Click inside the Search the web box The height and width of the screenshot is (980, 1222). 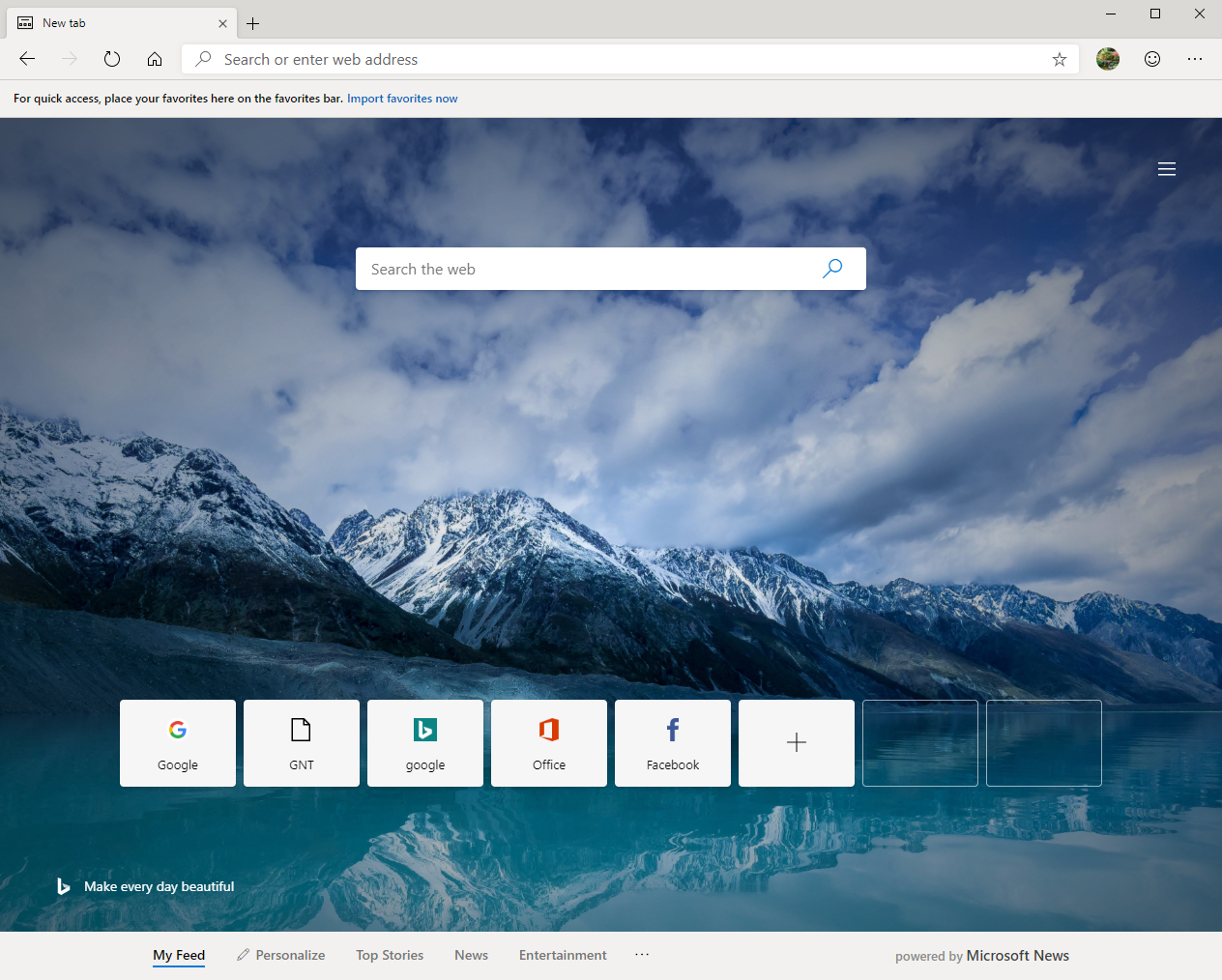point(580,269)
